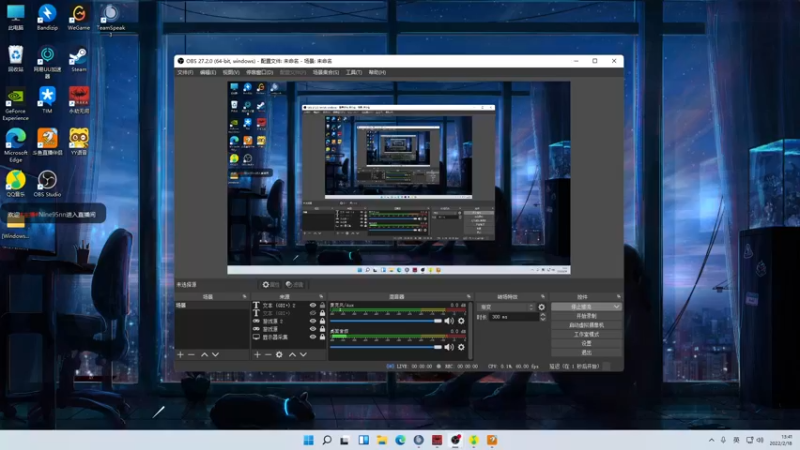Open 麦克风/Aux audio settings gear
Screen dimensions: 800x450
[x=461, y=321]
